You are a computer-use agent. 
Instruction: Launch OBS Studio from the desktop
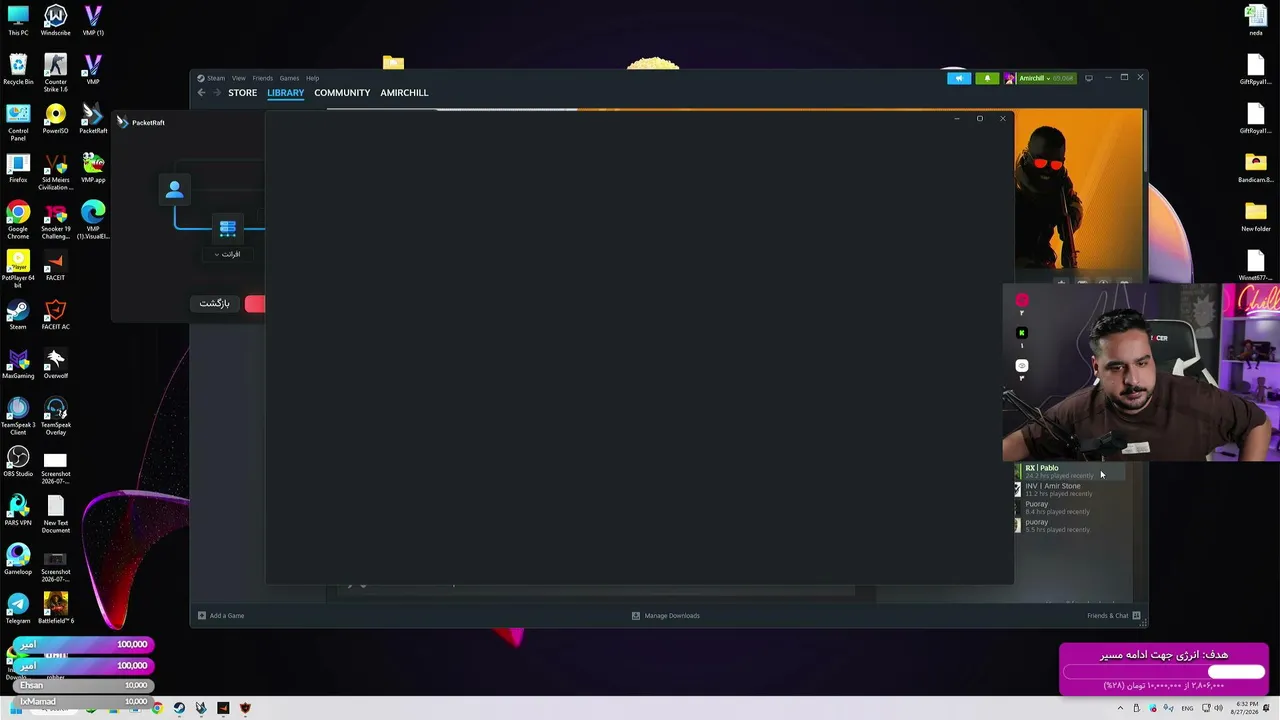18,461
